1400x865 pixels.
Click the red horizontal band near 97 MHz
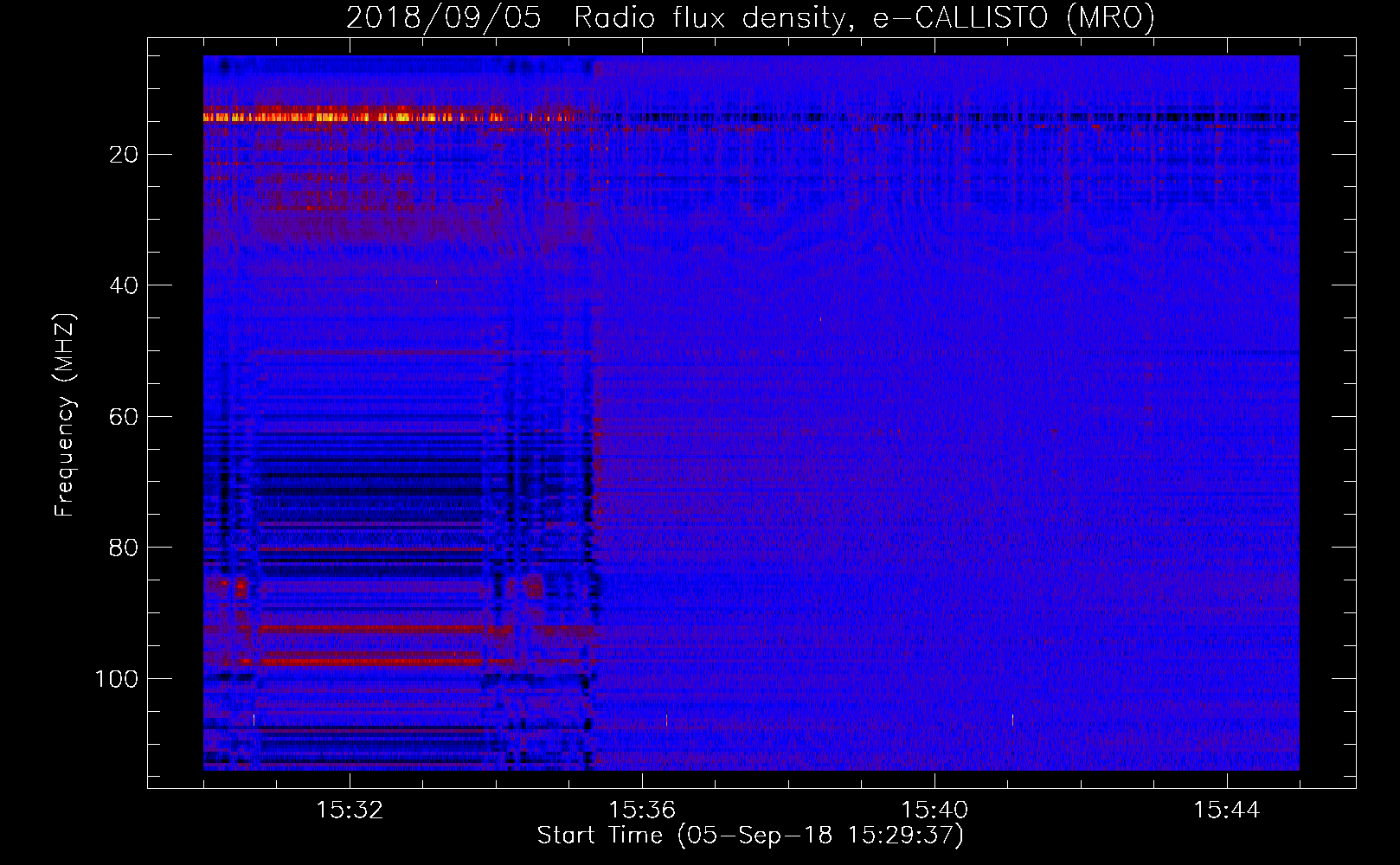tap(368, 660)
